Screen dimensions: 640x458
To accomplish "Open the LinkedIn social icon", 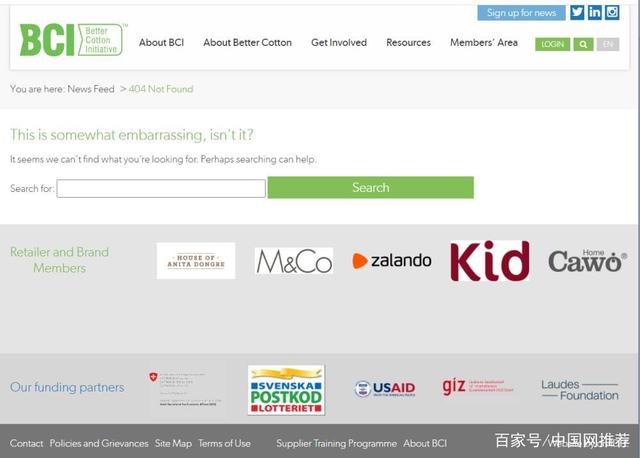I will tap(595, 12).
